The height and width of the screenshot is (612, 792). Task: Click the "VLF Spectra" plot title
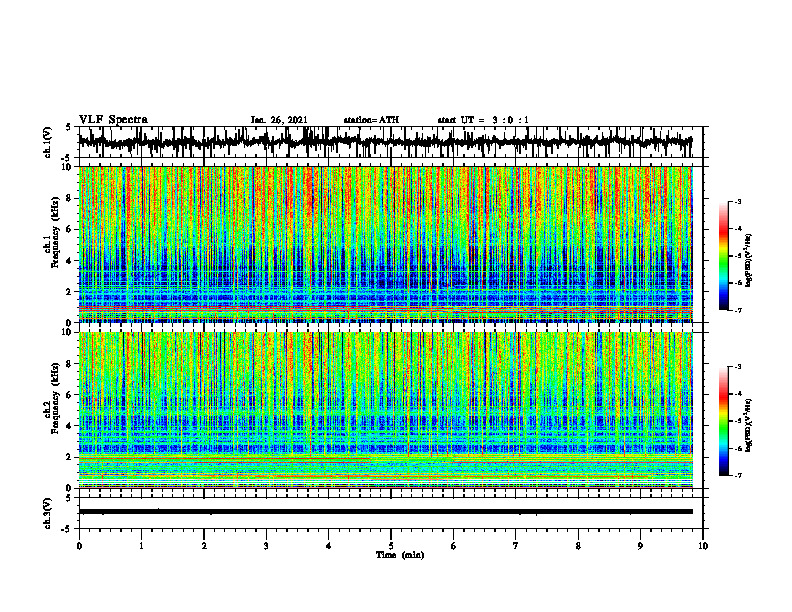click(x=113, y=120)
